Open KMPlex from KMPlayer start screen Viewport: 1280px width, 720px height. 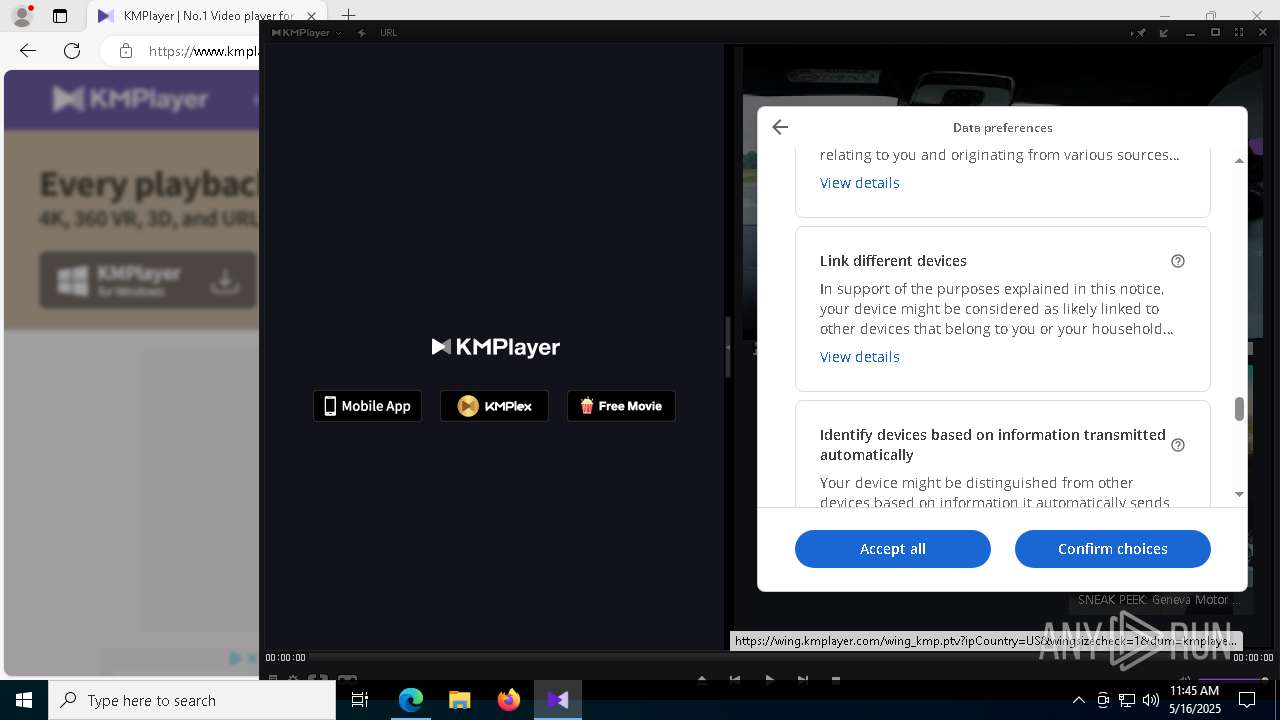click(x=494, y=406)
